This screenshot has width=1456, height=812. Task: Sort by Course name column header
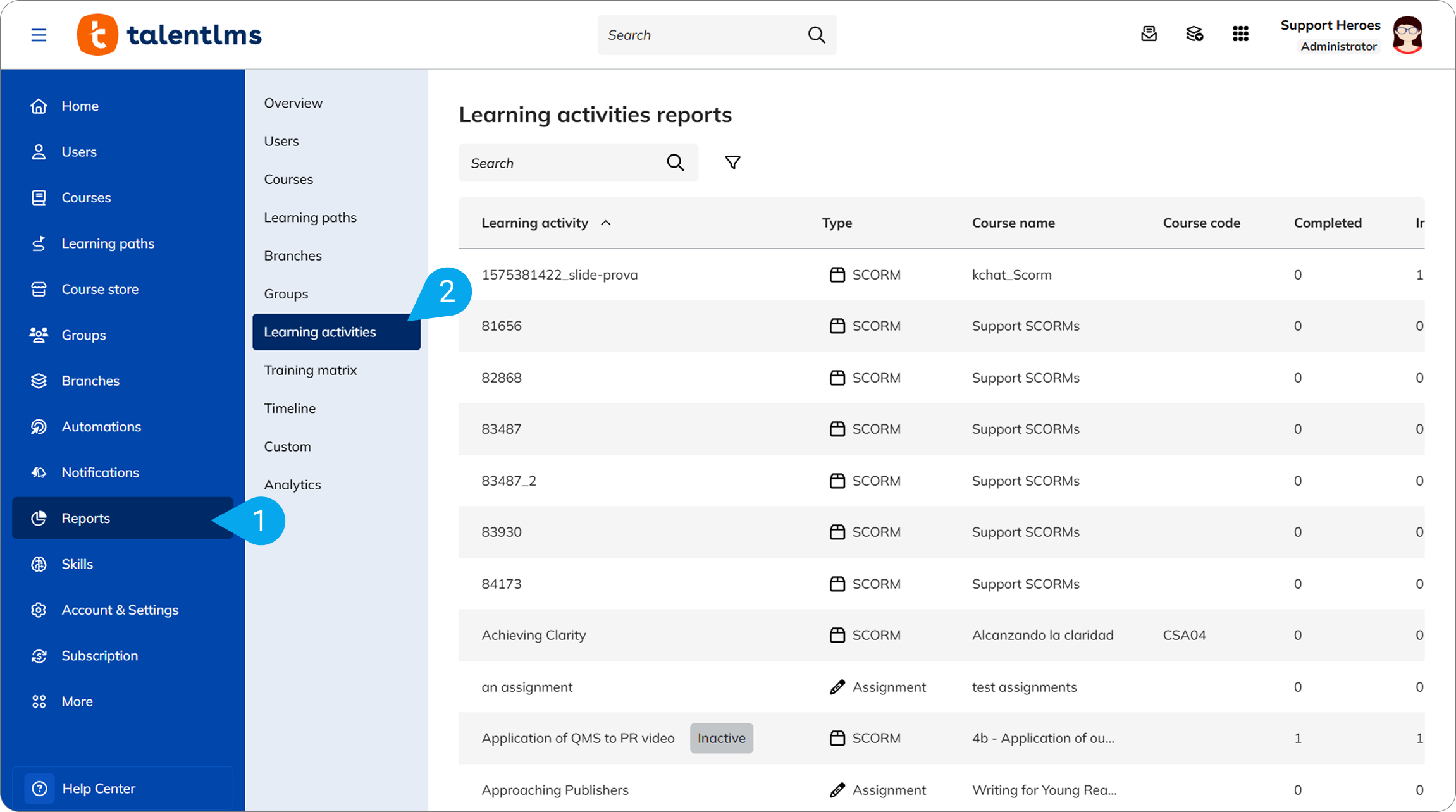1013,223
